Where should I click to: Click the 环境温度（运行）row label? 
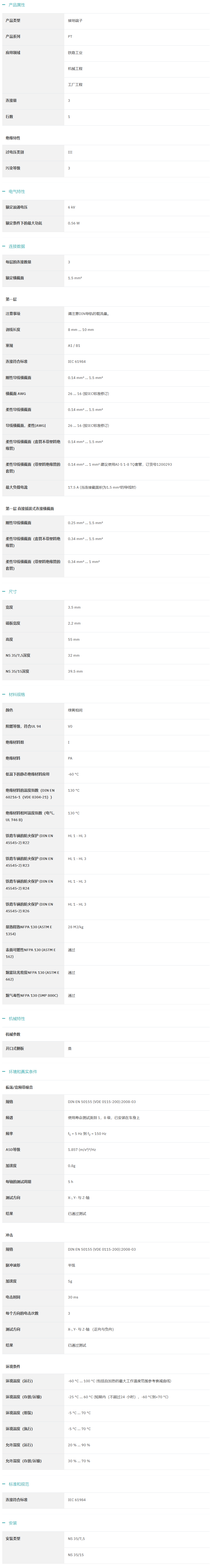(20, 1381)
